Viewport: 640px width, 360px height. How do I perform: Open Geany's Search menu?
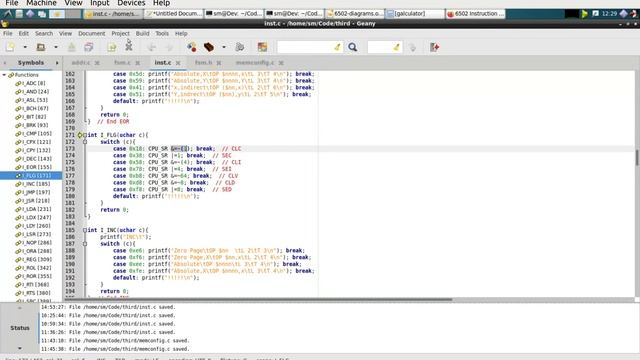(x=44, y=33)
